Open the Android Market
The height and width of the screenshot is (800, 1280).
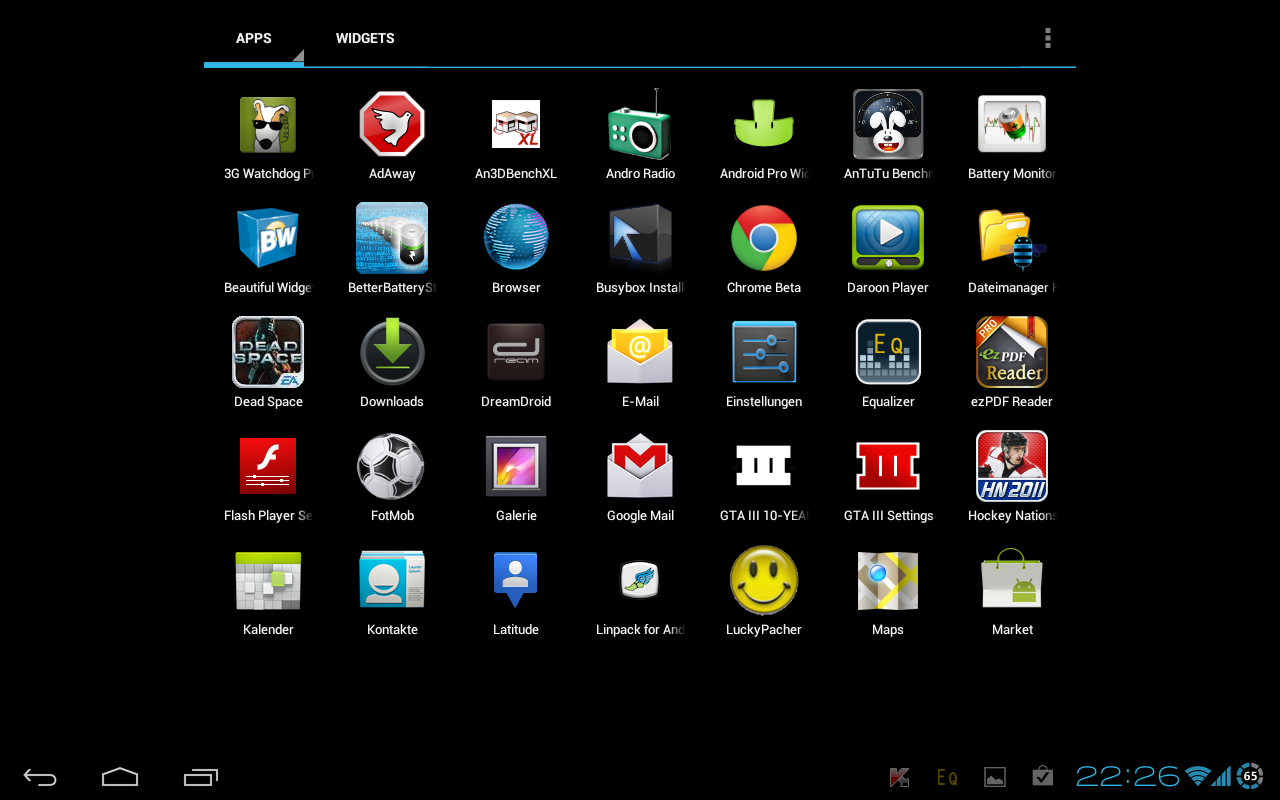click(x=1012, y=579)
